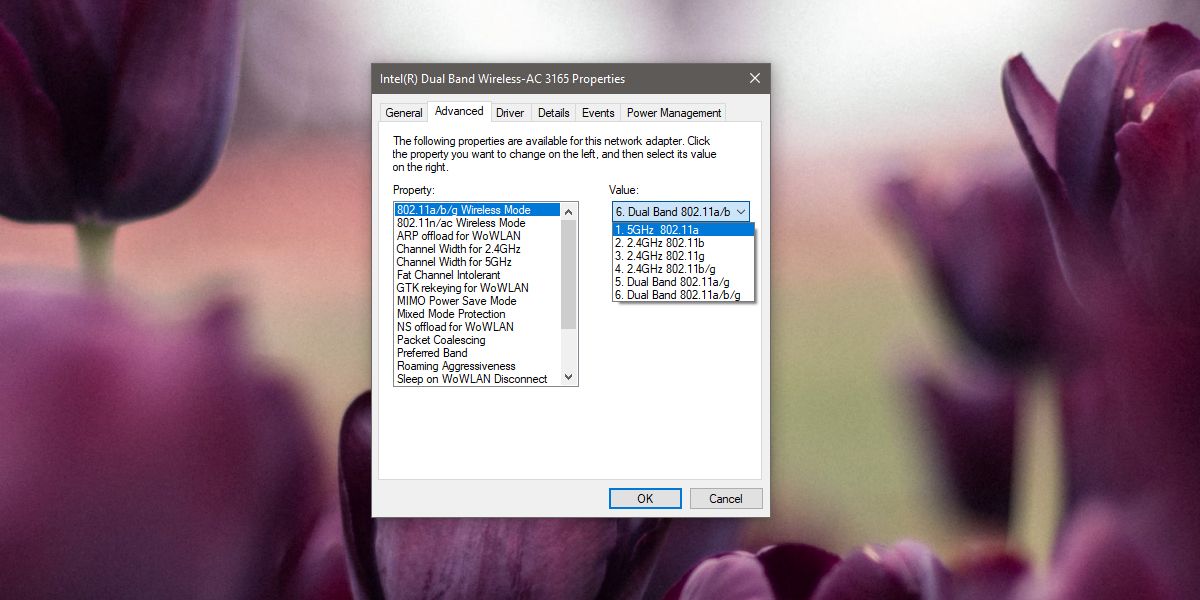Select Sleep on WoWLAN Disconnect property
Image resolution: width=1200 pixels, height=600 pixels.
478,379
